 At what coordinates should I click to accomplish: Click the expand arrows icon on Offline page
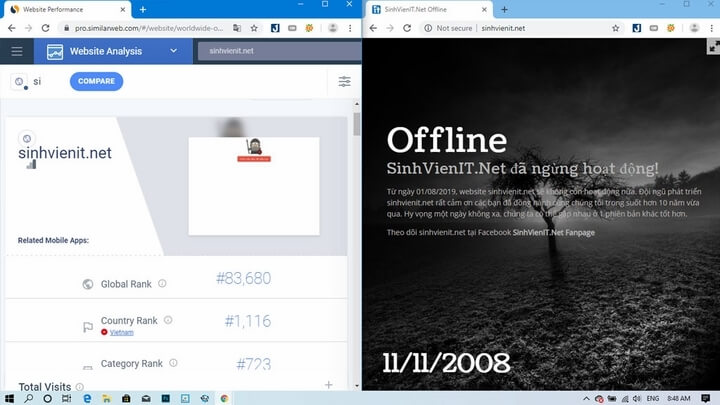[x=713, y=46]
